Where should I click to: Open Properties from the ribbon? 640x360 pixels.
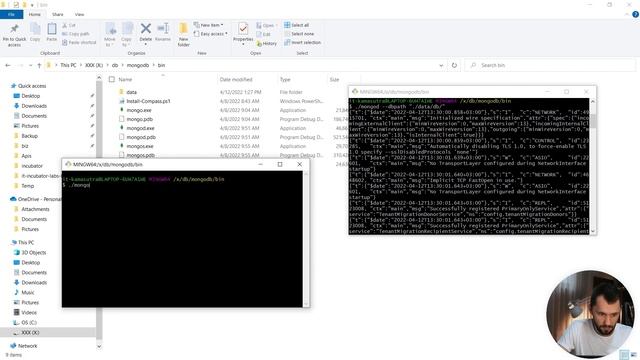pos(243,33)
